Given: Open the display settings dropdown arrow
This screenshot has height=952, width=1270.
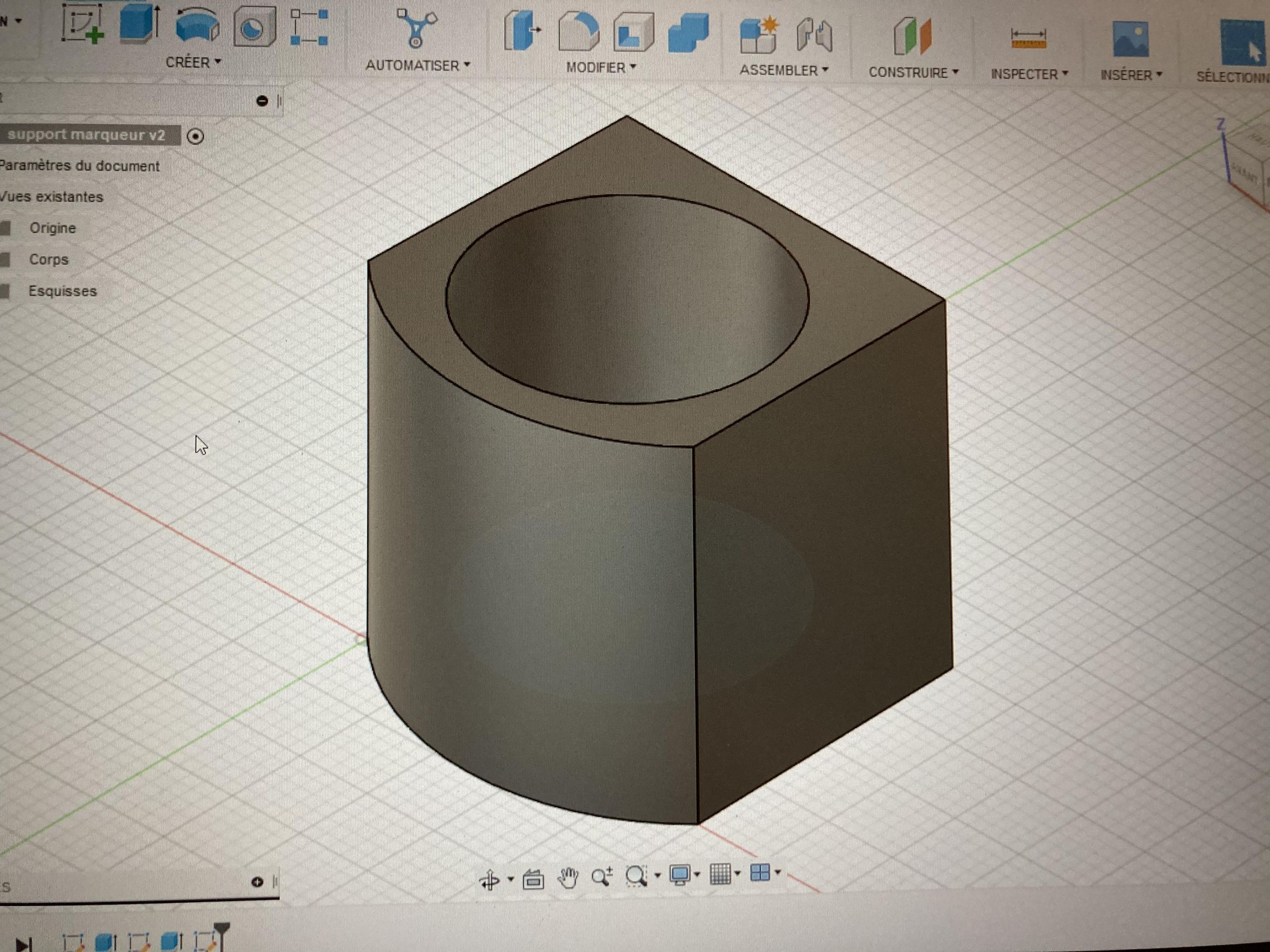Looking at the screenshot, I should click(696, 875).
